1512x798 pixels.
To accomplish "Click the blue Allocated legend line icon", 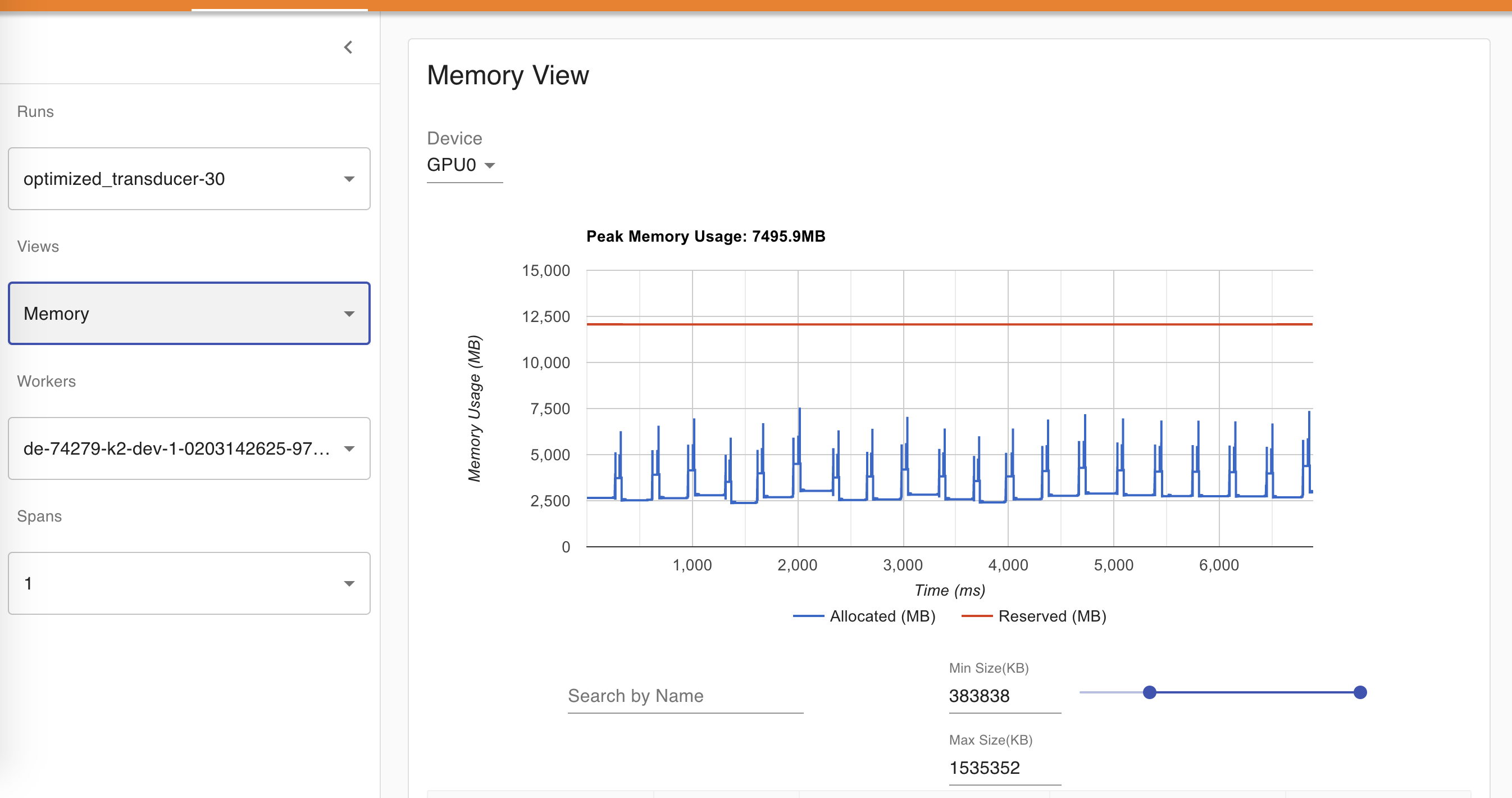I will tap(808, 616).
